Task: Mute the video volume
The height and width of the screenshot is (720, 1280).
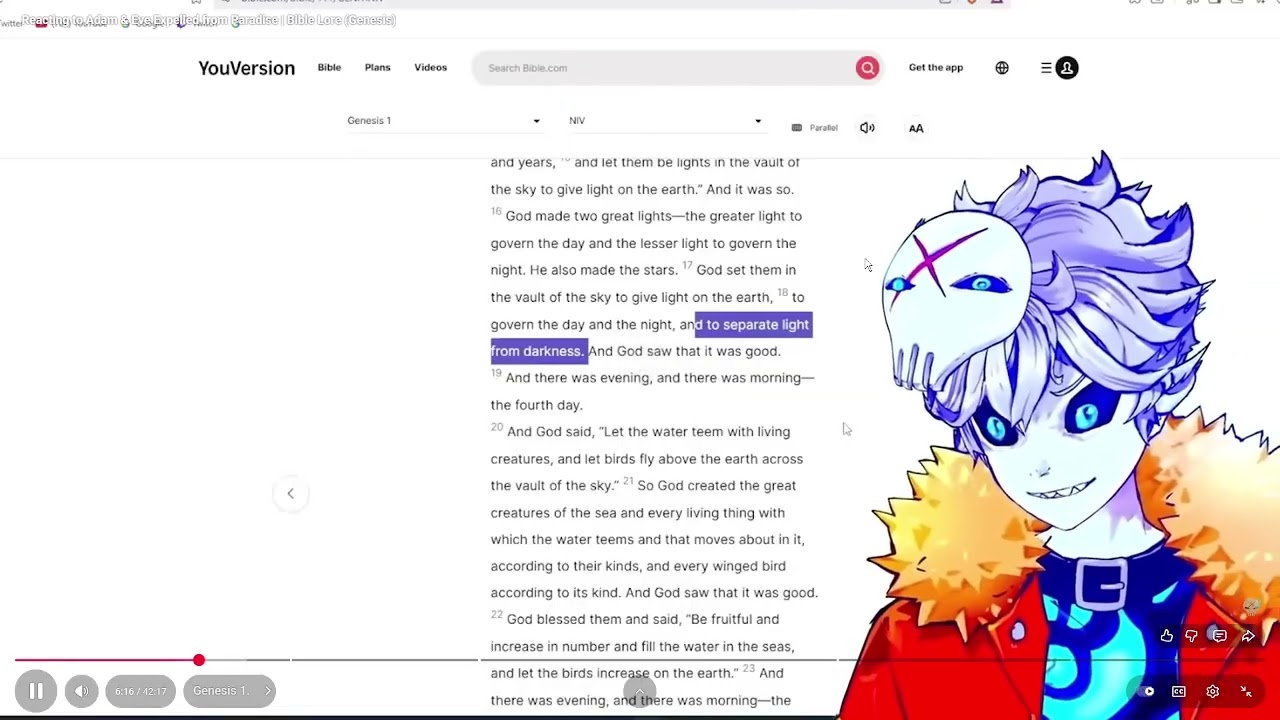Action: click(x=81, y=691)
